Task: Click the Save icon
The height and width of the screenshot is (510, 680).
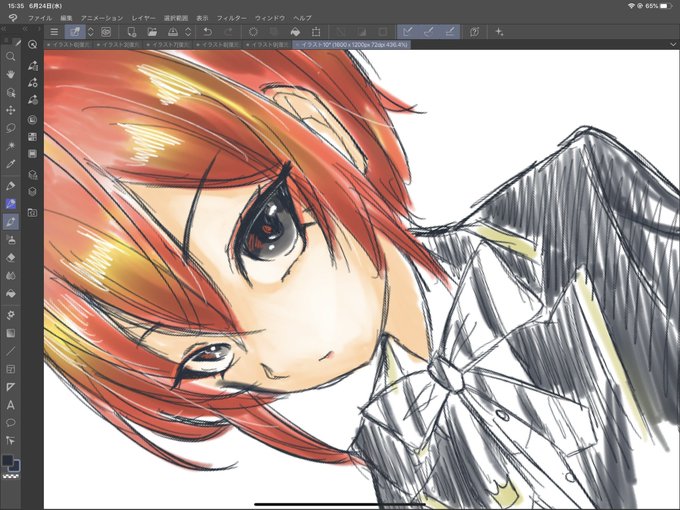Action: click(173, 32)
